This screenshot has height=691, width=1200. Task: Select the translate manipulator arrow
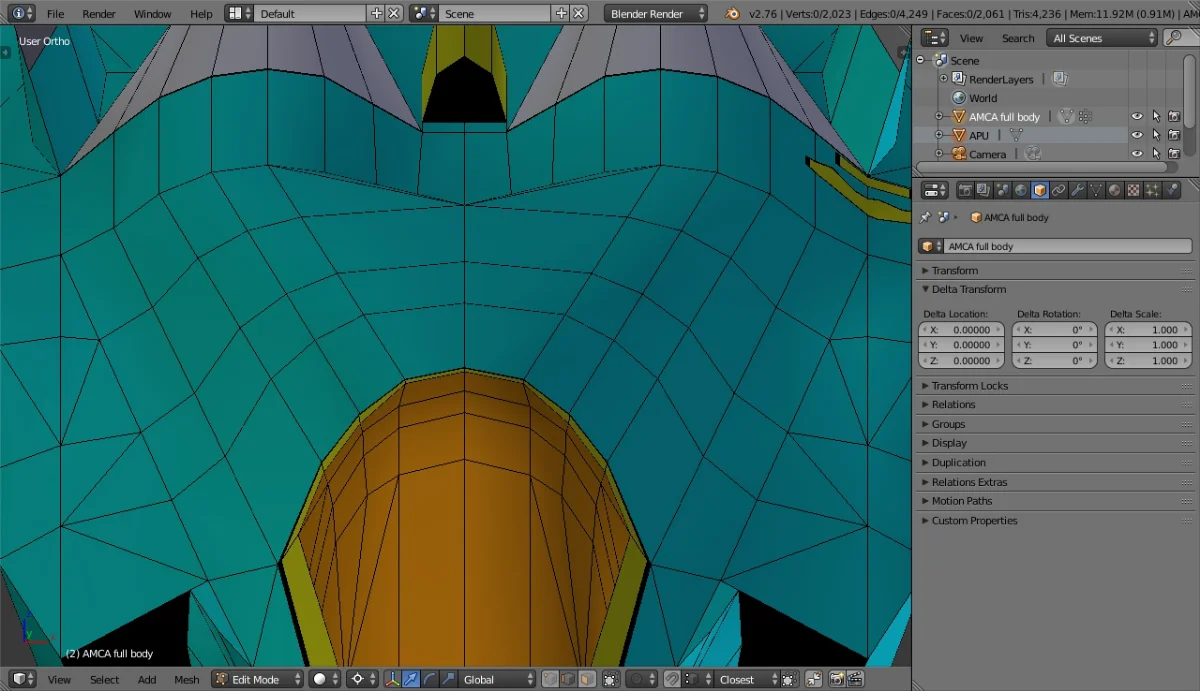point(411,679)
